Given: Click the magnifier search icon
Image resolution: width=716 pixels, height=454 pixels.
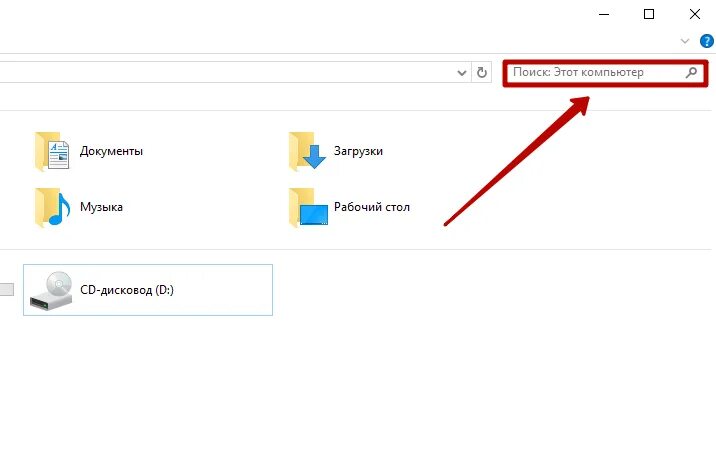Looking at the screenshot, I should [691, 72].
